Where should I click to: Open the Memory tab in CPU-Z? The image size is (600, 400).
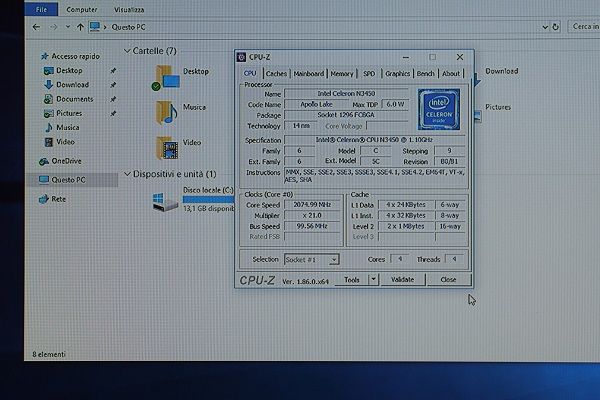(342, 73)
